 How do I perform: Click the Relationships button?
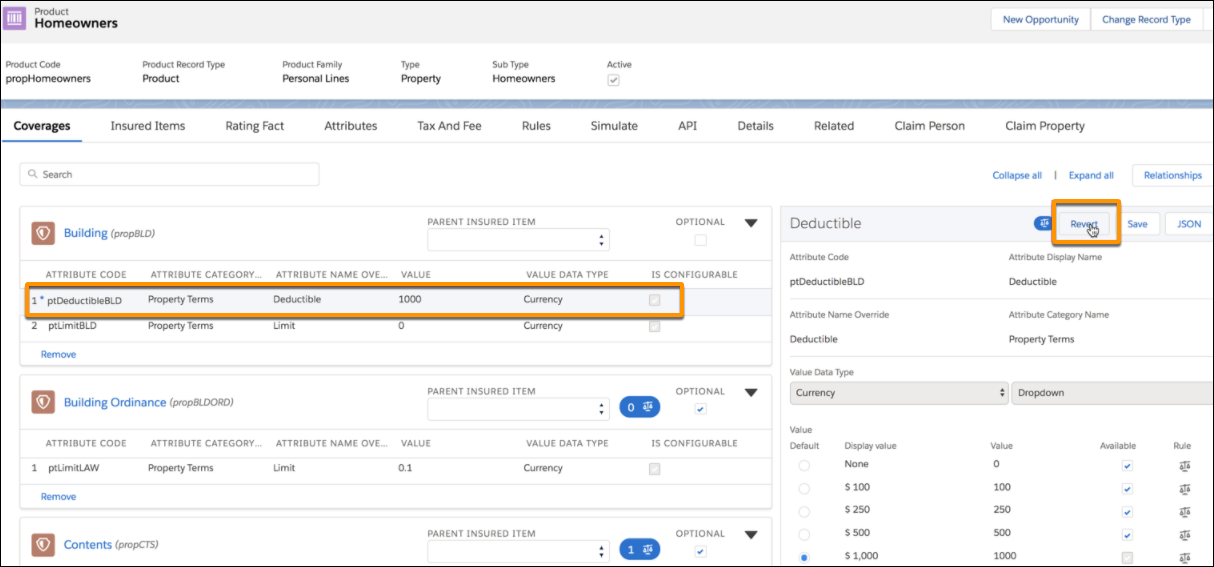click(x=1172, y=175)
